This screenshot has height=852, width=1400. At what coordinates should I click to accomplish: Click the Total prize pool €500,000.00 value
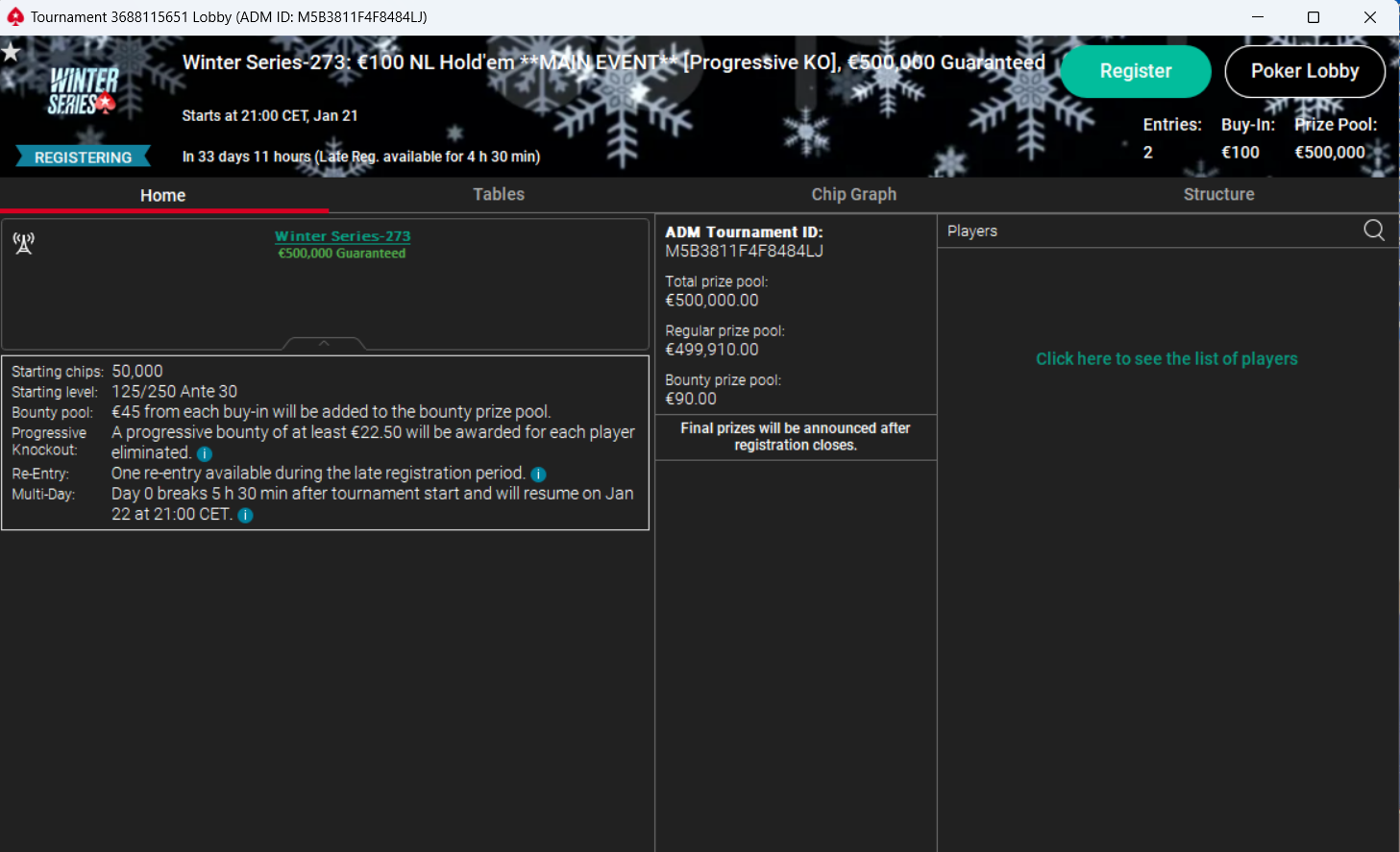pyautogui.click(x=712, y=301)
